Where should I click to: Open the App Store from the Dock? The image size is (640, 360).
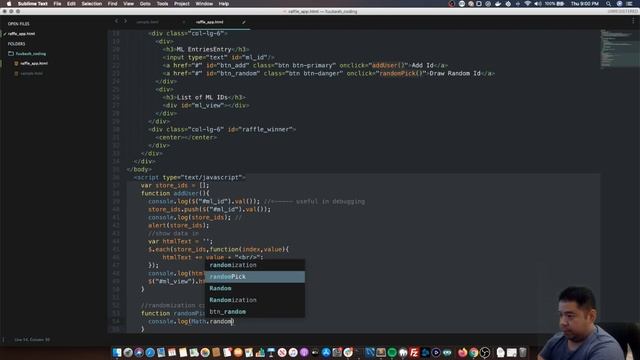[326, 352]
